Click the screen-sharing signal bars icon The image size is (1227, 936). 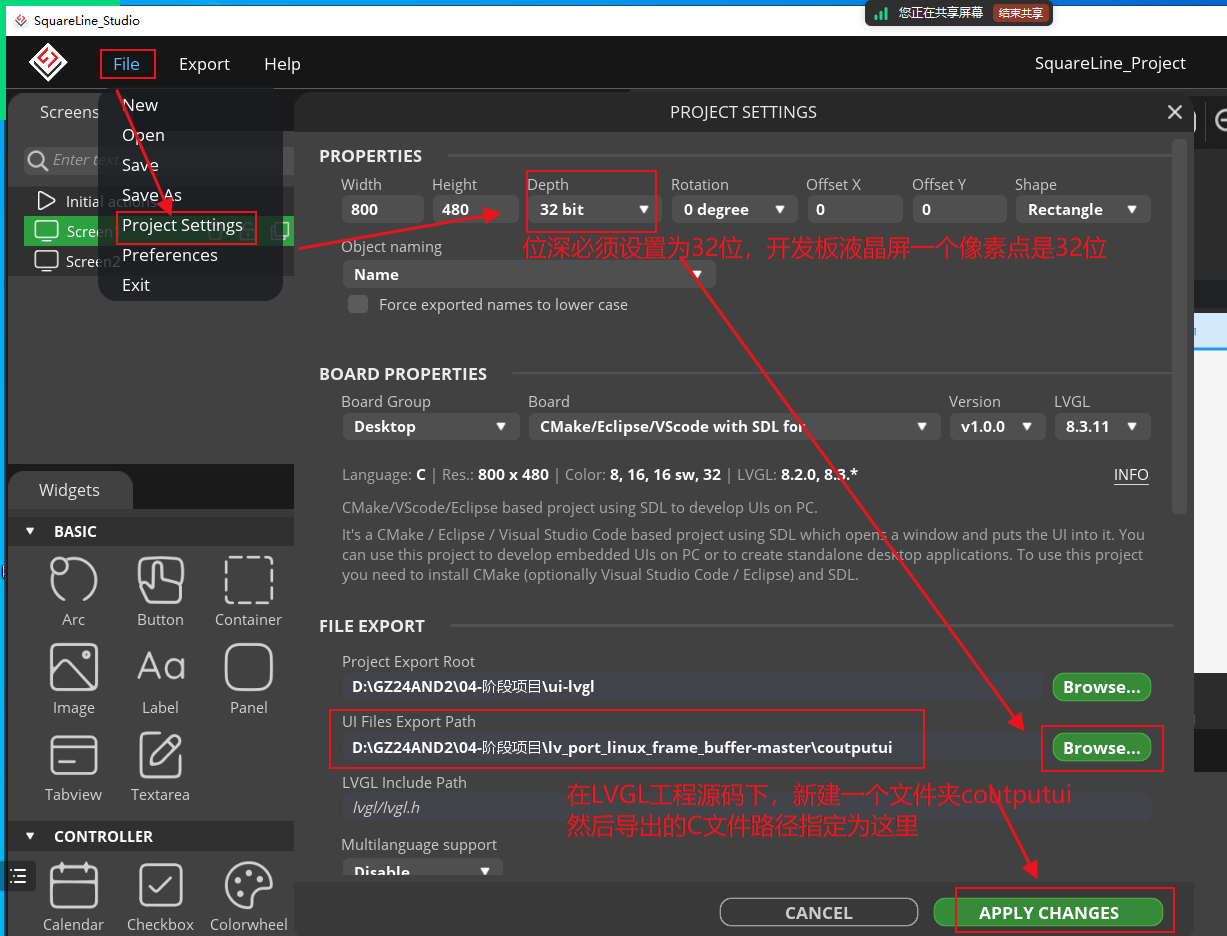coord(881,13)
